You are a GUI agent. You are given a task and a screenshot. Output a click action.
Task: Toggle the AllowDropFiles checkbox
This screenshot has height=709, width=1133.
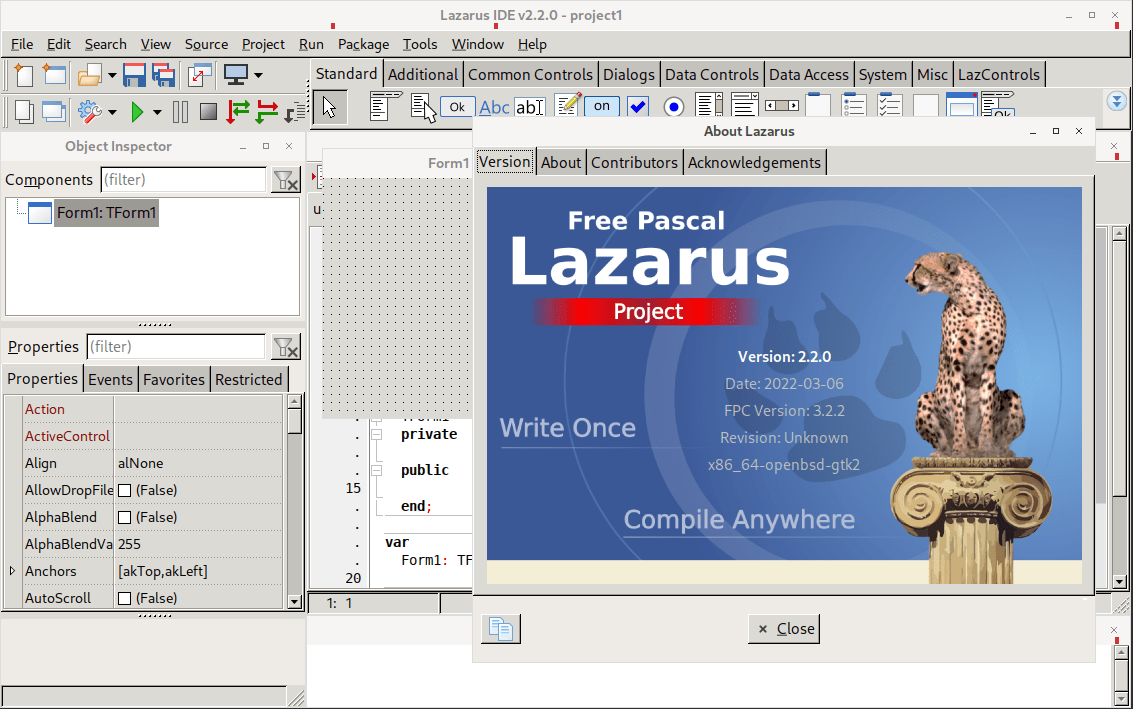[125, 491]
